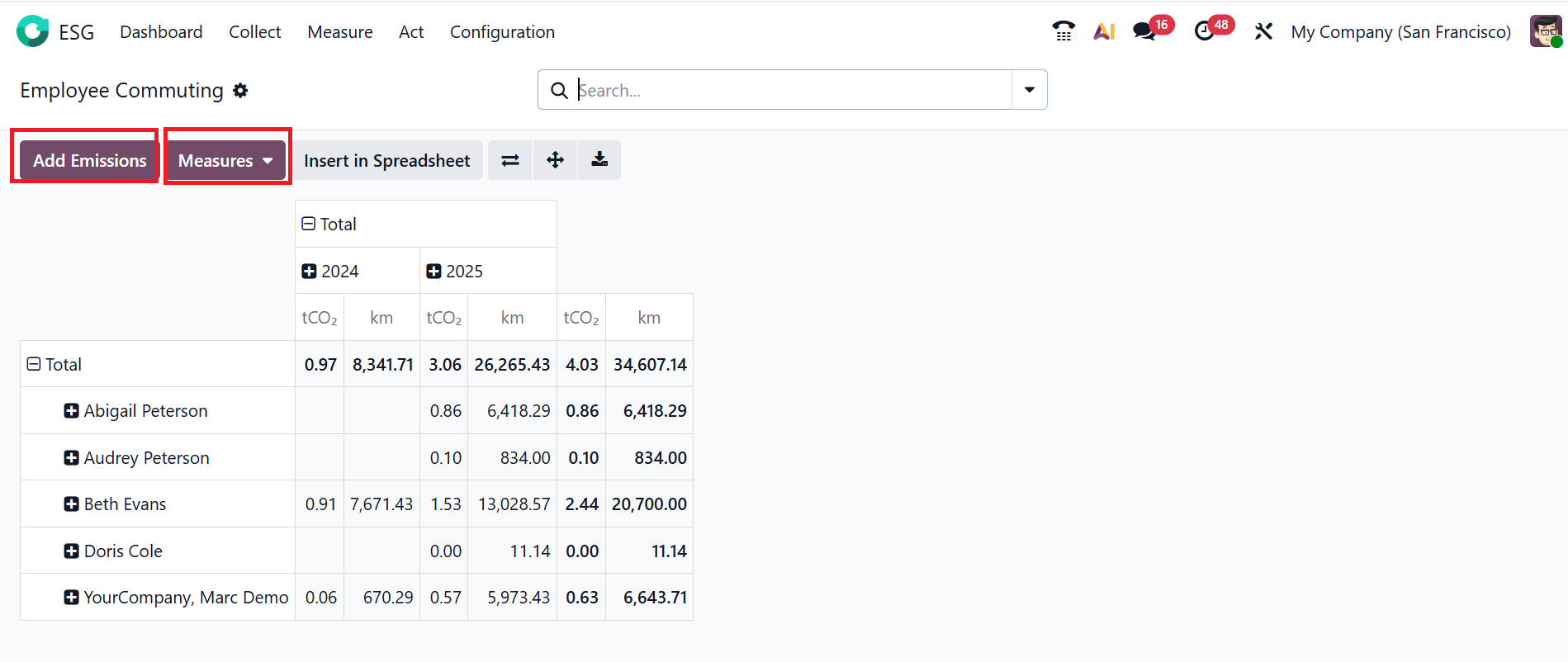Image resolution: width=1568 pixels, height=662 pixels.
Task: Download the pivot table as xlsx
Action: [599, 160]
